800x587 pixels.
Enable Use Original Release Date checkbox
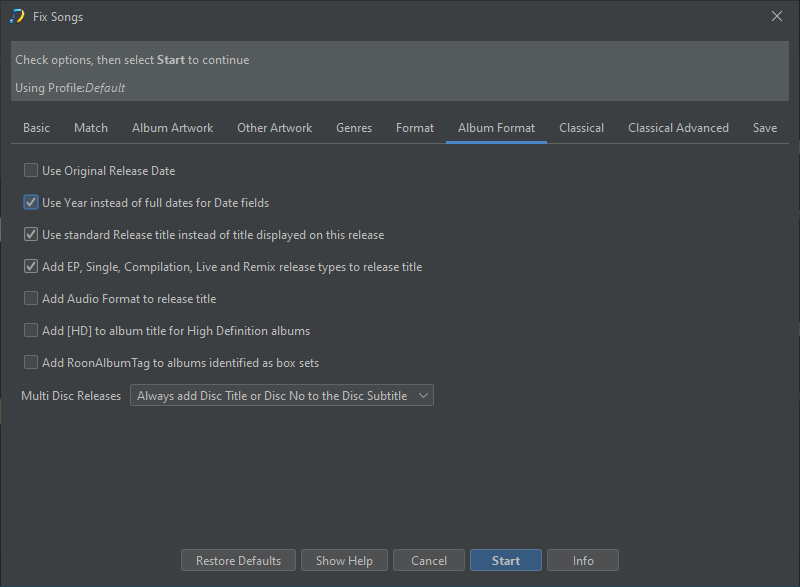(x=31, y=171)
